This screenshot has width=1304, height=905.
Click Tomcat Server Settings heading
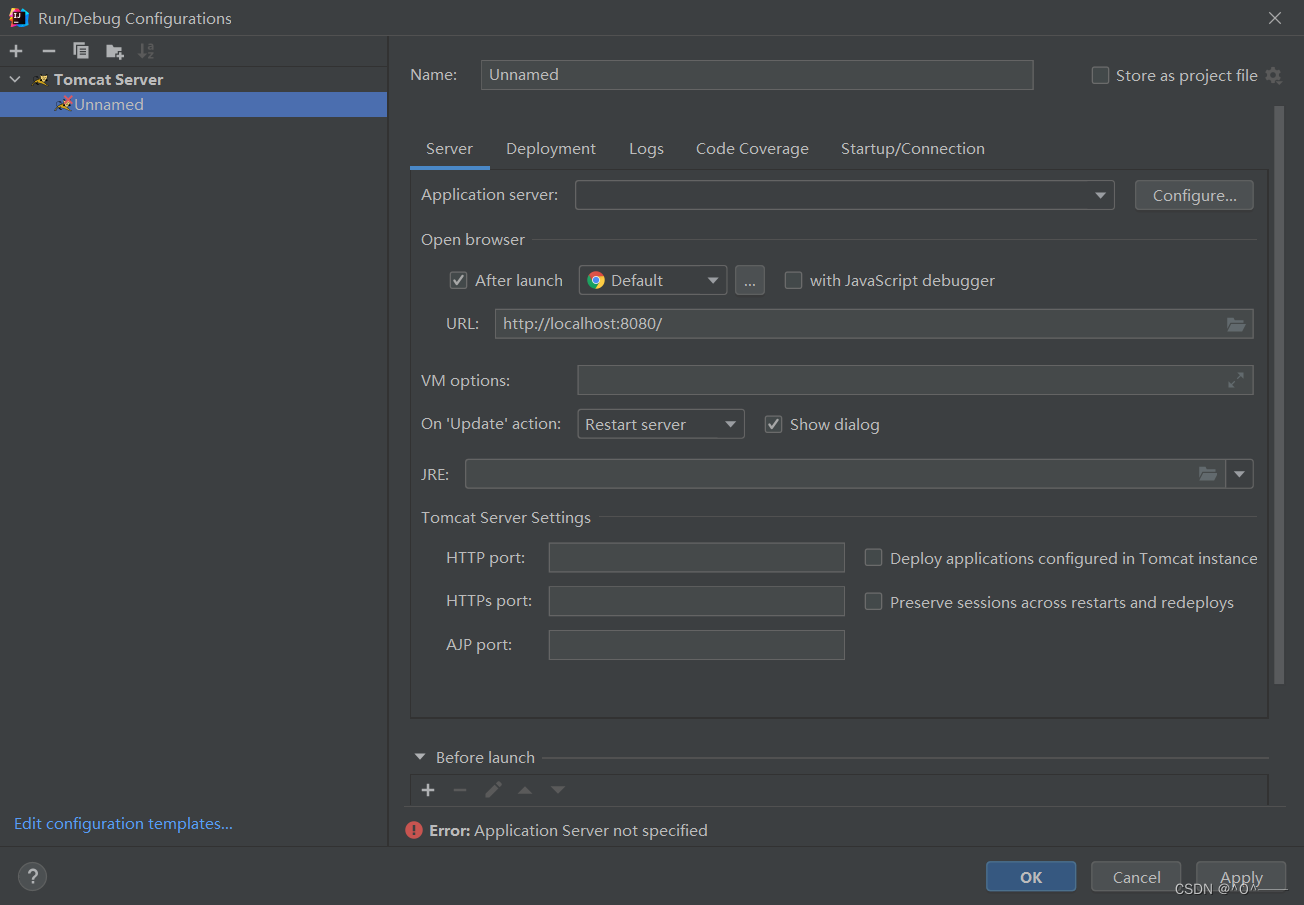click(506, 517)
